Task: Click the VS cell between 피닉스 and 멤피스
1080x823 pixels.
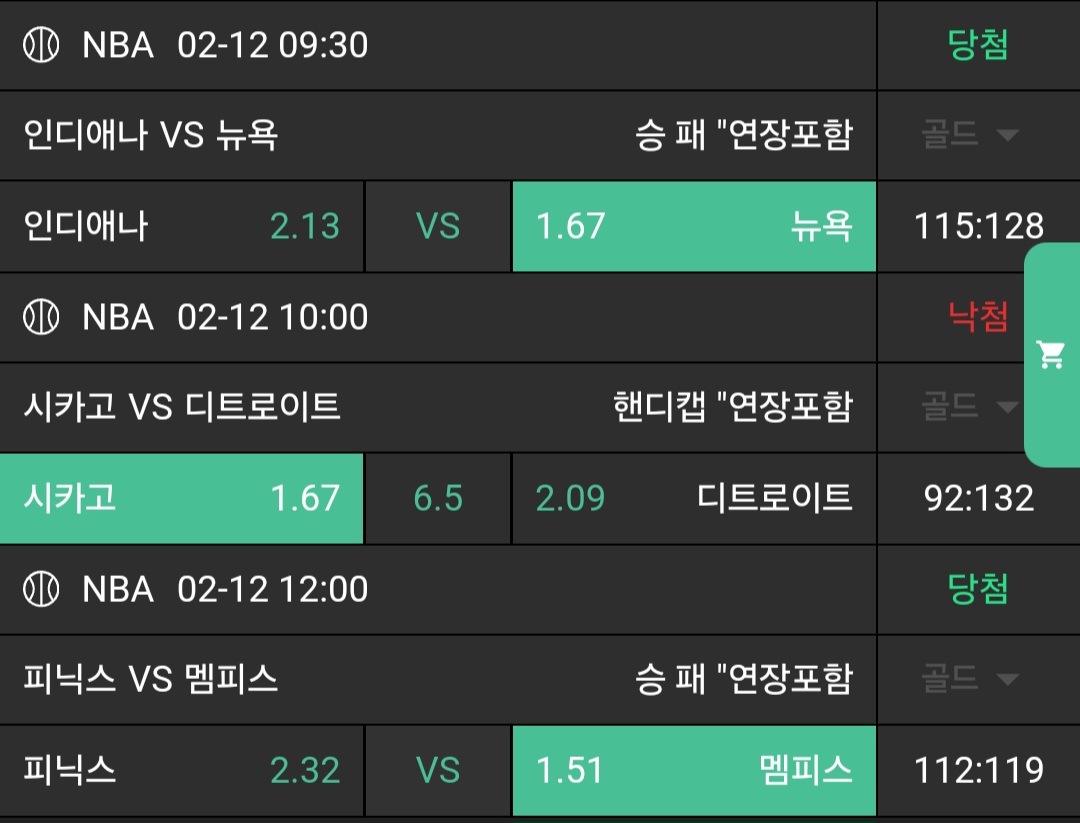Action: [438, 770]
